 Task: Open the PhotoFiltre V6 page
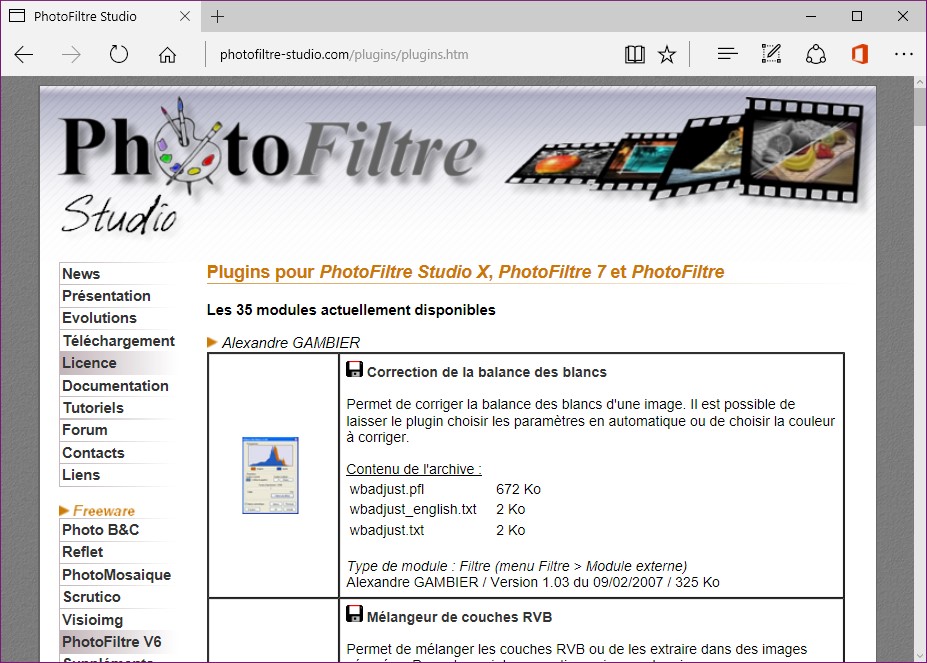pos(112,641)
